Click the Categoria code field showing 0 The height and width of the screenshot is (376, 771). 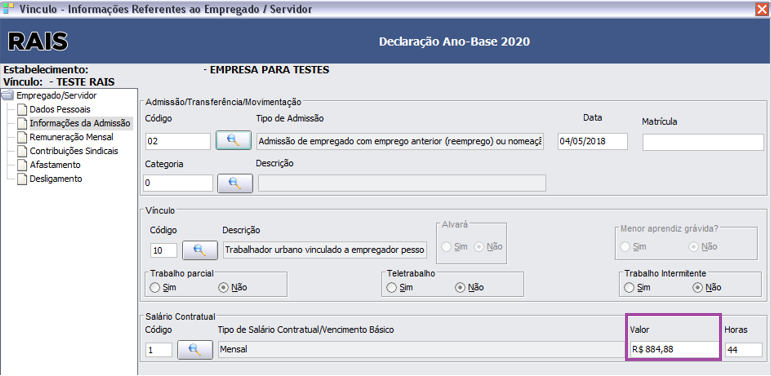(x=178, y=183)
